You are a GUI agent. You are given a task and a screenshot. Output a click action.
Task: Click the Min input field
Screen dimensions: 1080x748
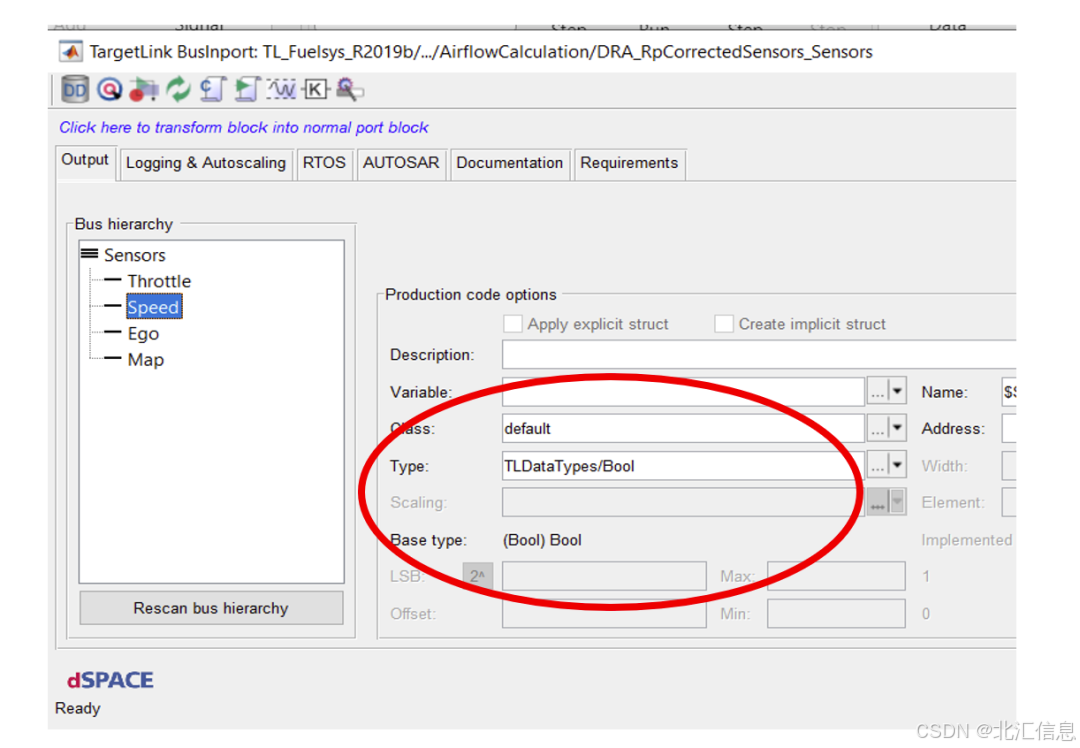(x=836, y=613)
